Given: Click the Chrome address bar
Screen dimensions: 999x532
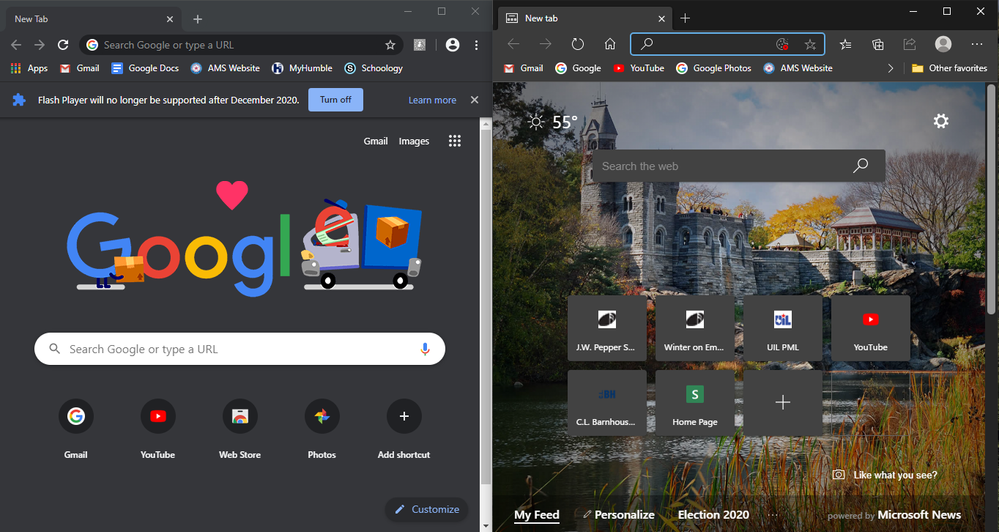Looking at the screenshot, I should (241, 45).
